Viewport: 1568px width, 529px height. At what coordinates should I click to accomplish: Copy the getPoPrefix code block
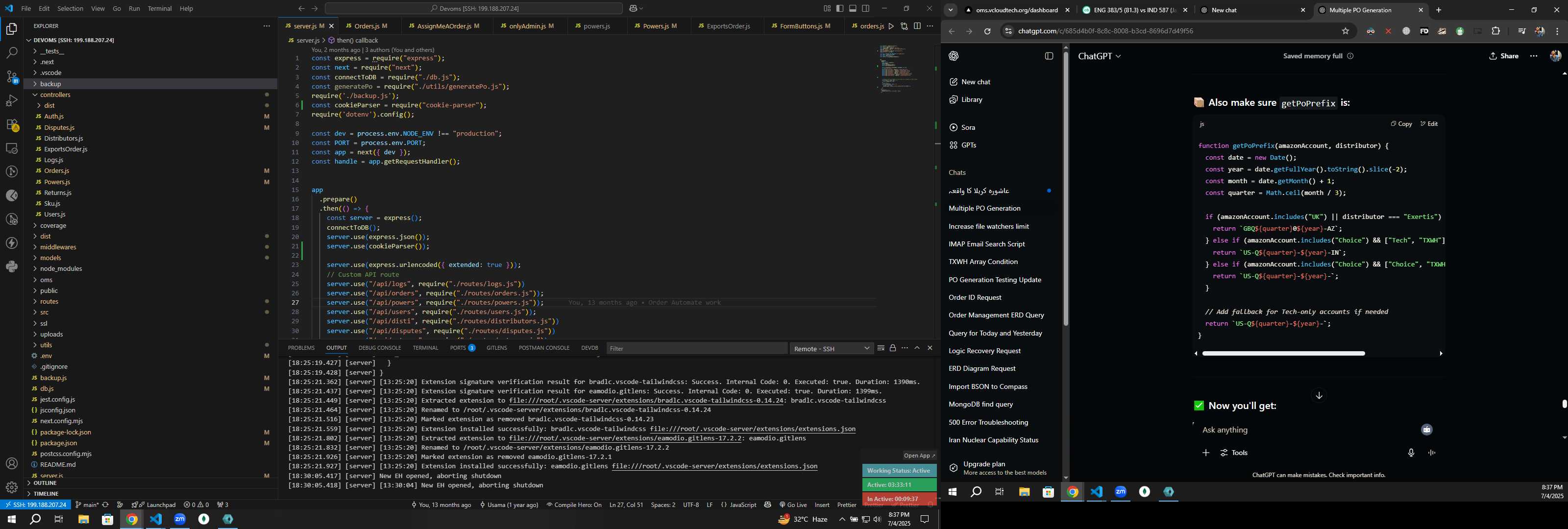pos(1400,123)
